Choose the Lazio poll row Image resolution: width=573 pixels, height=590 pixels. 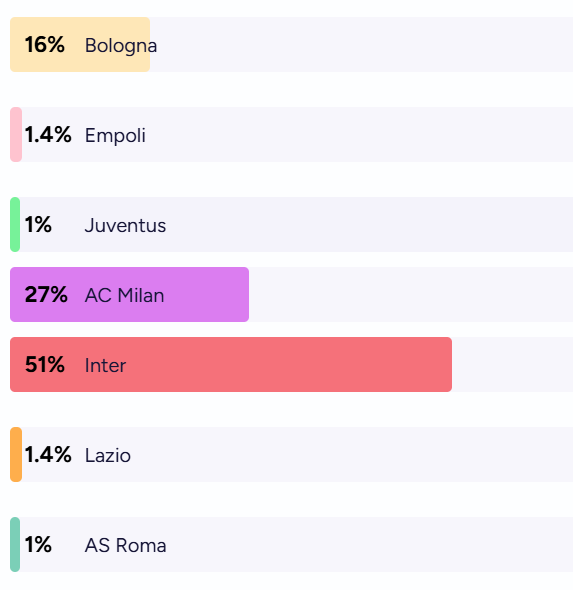click(x=292, y=454)
